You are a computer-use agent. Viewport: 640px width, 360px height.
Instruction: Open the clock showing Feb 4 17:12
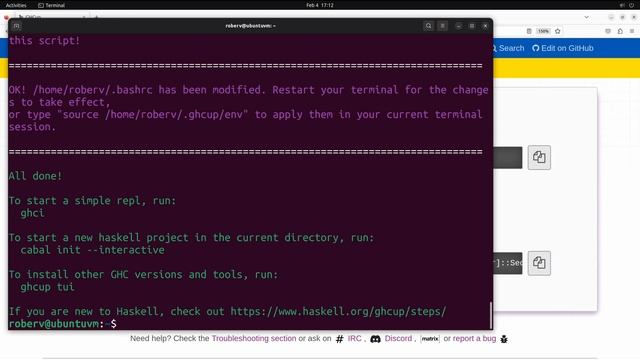(x=320, y=5)
